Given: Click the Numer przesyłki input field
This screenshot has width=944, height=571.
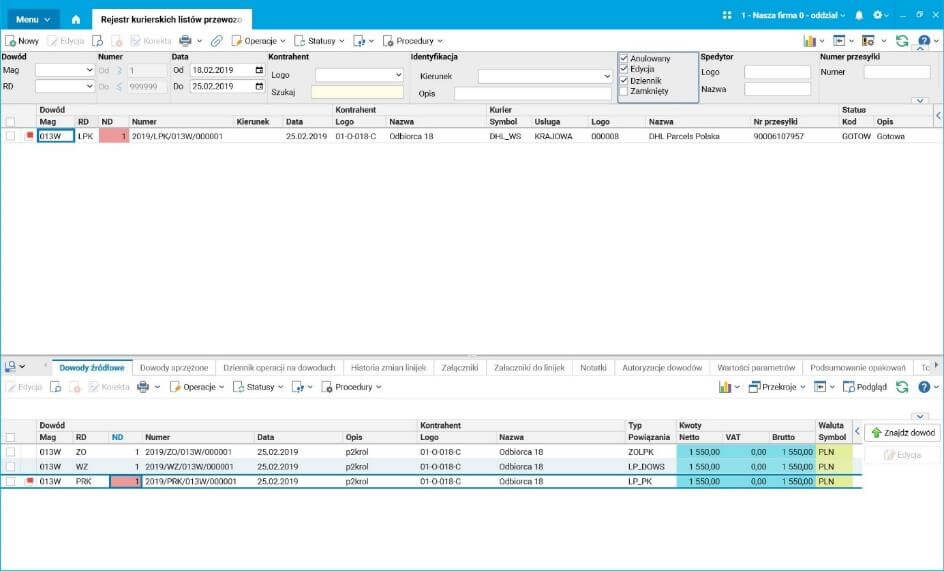Looking at the screenshot, I should coord(897,72).
